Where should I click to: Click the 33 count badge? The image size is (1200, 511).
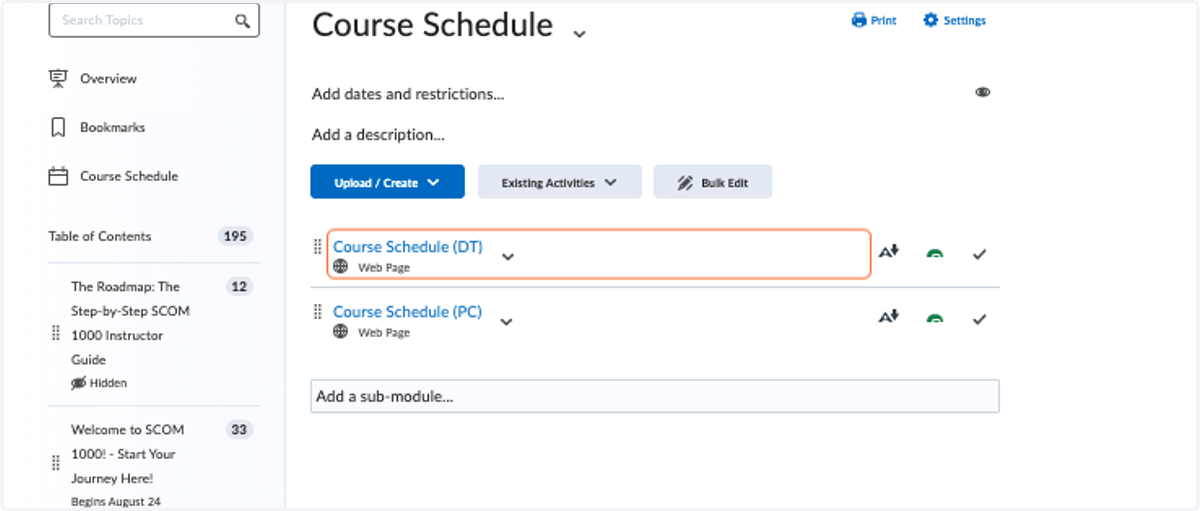point(239,429)
